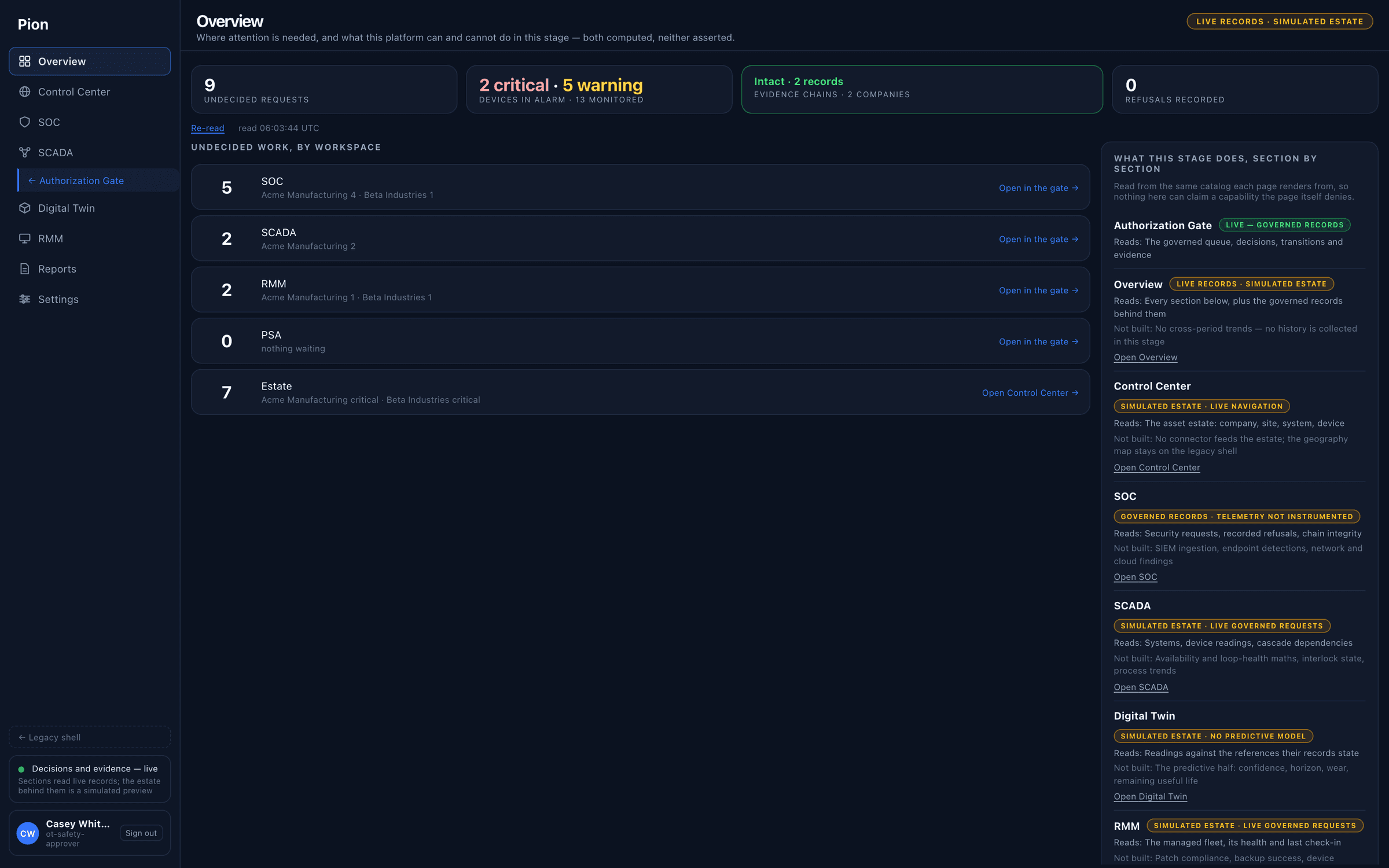Click the Open SCADA link
Screen dimensions: 1389x868
1141,687
